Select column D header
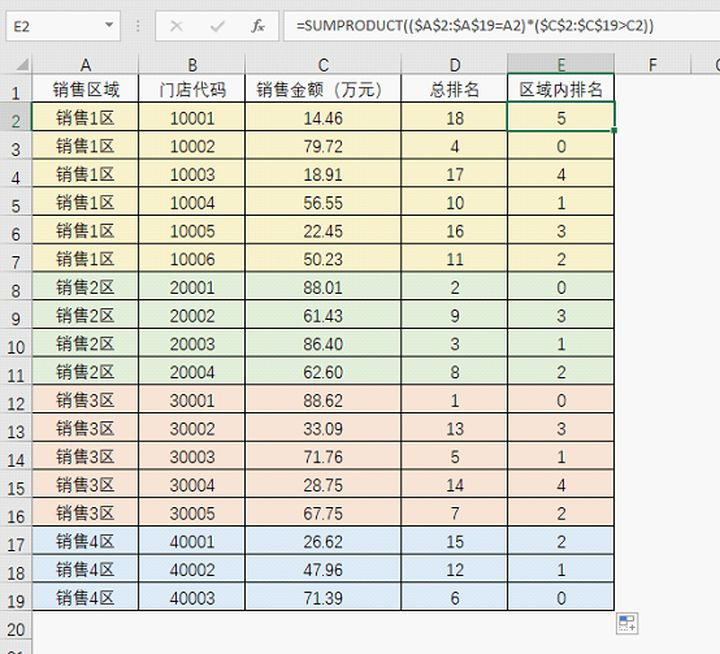Screen dimensions: 720x654 point(454,65)
